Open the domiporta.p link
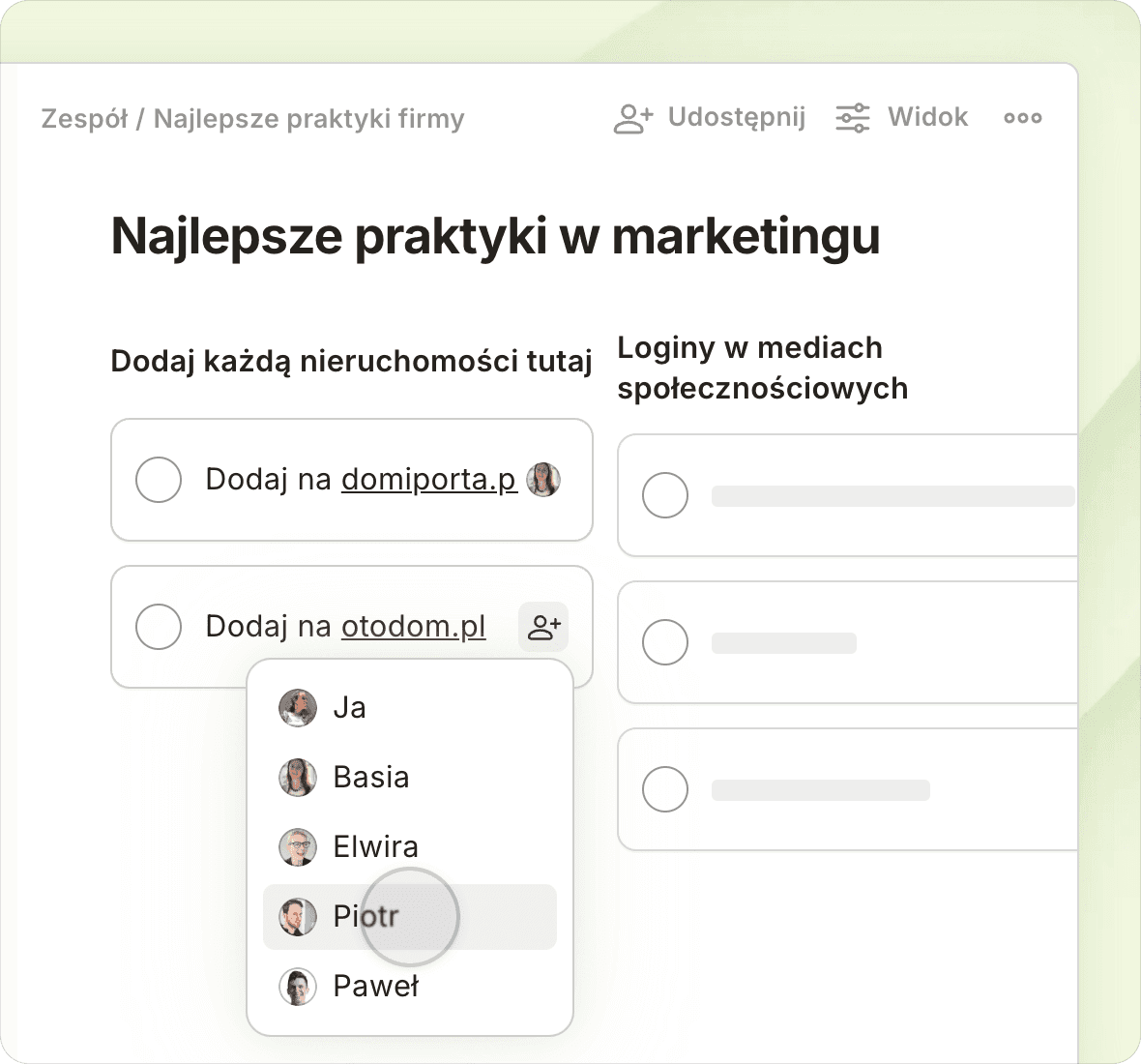 coord(428,480)
